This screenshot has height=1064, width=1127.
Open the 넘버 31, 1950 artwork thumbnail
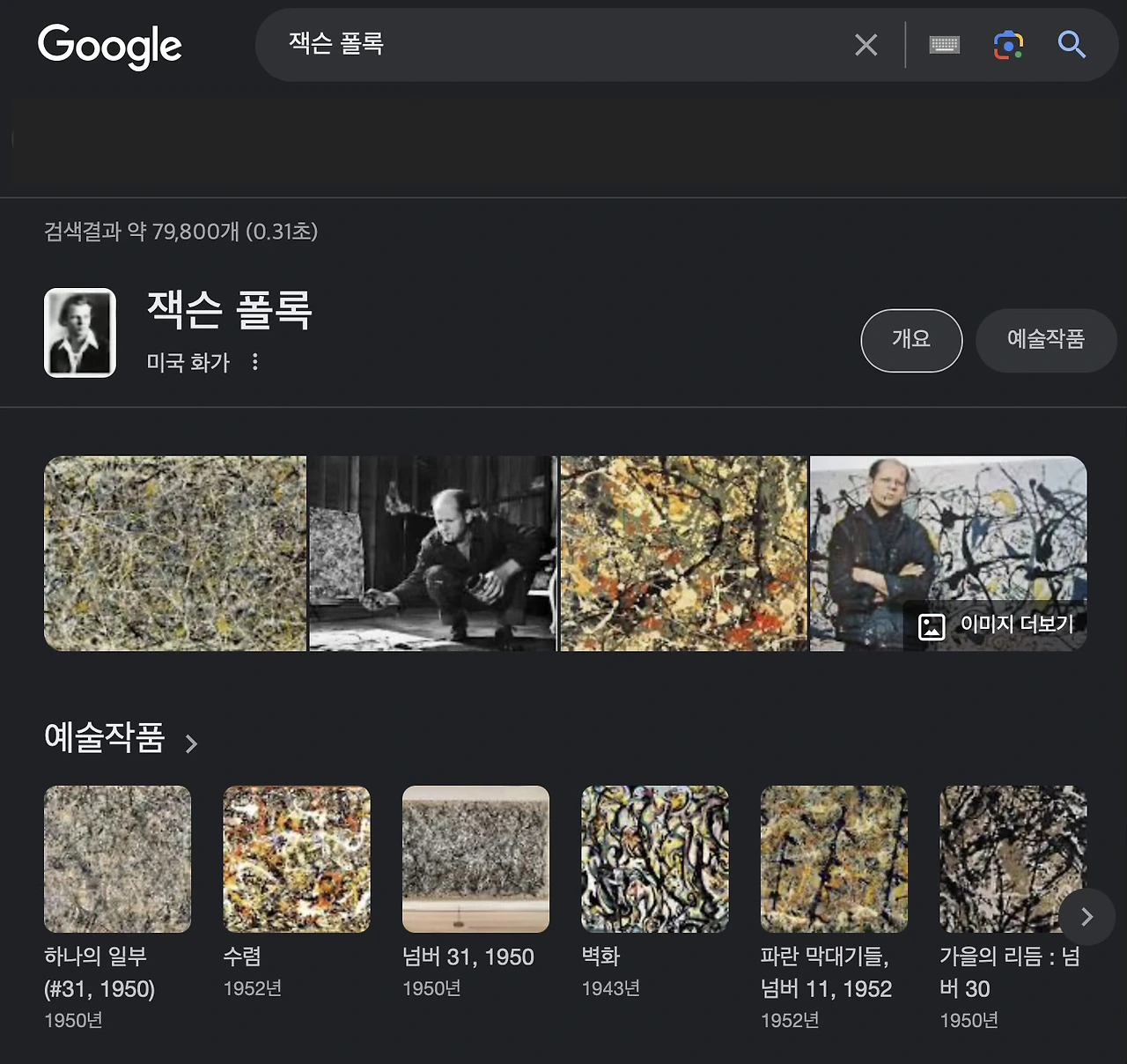(475, 859)
